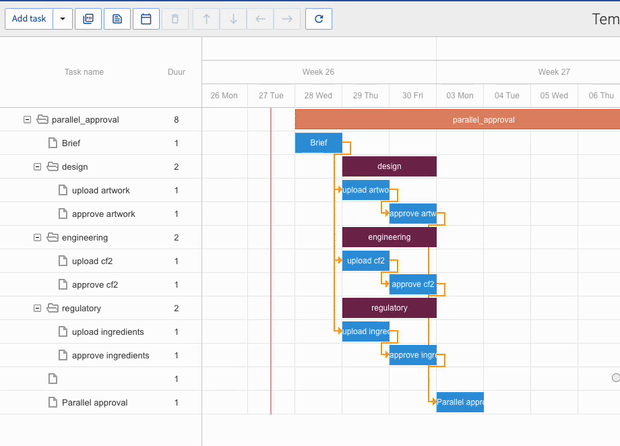Collapse the engineering folder group

click(x=37, y=238)
